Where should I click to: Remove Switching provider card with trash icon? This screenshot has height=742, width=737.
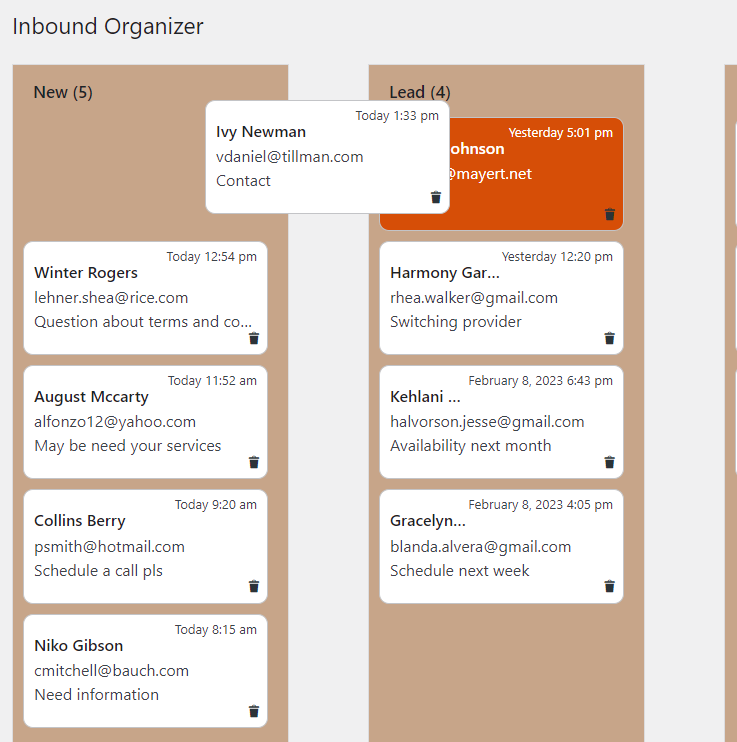609,339
